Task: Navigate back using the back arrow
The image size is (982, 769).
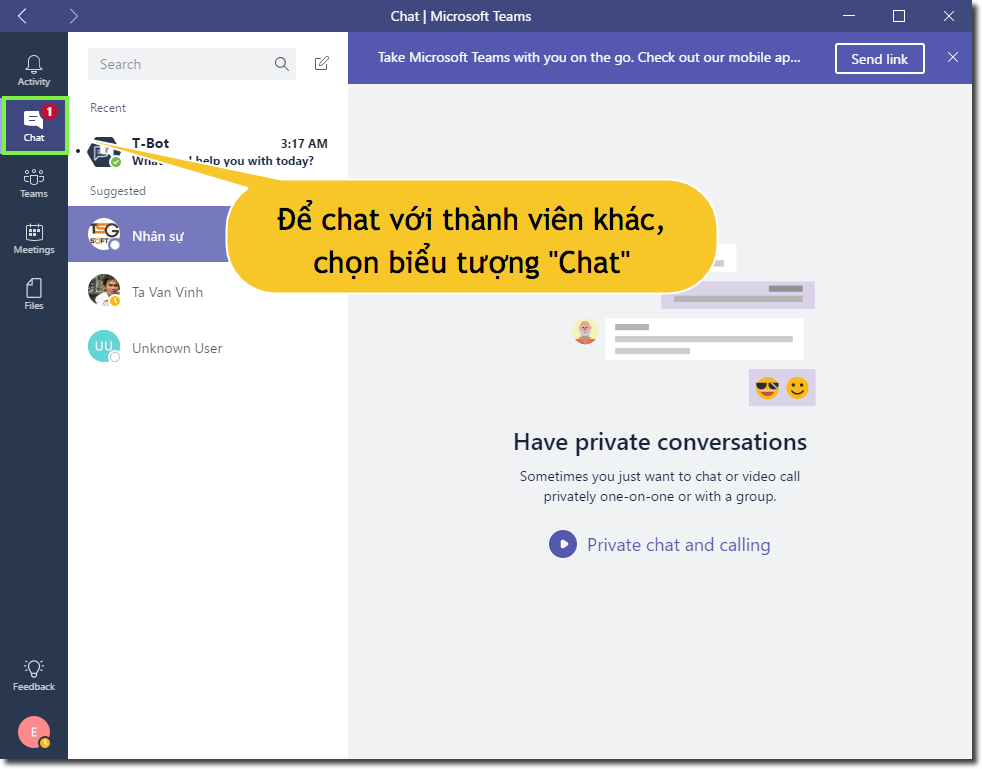Action: [x=22, y=16]
